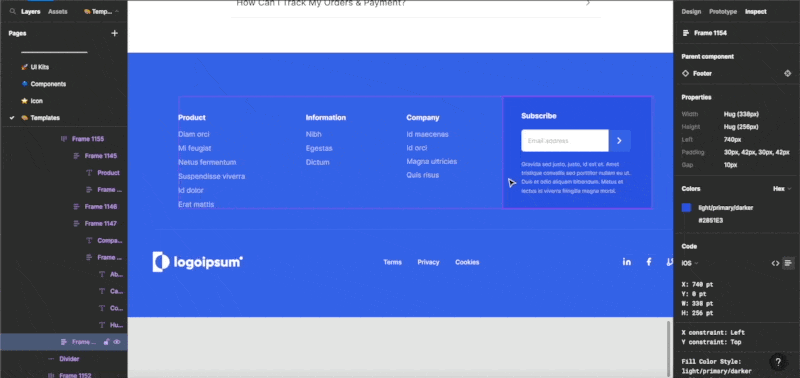Click the Cookies link in the footer

click(467, 262)
